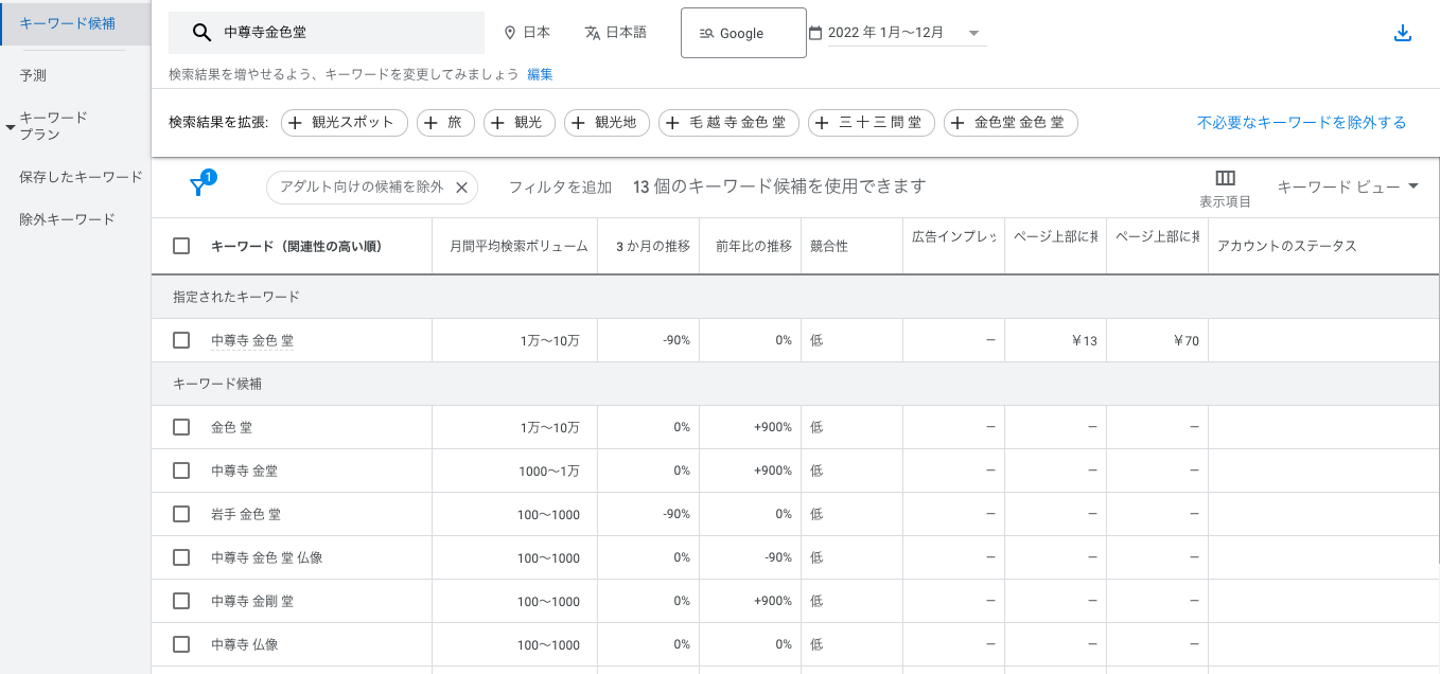
Task: Click the language icon for 日本語
Action: (x=592, y=33)
